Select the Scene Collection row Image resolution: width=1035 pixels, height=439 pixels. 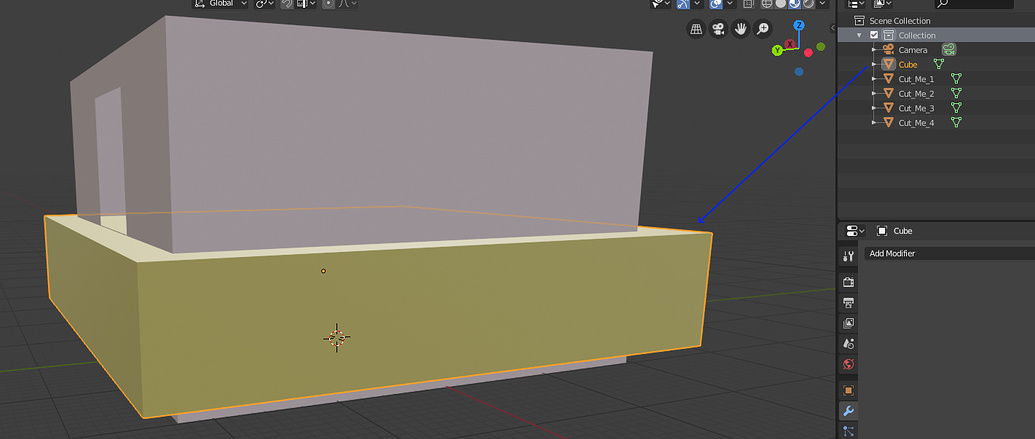[x=936, y=20]
